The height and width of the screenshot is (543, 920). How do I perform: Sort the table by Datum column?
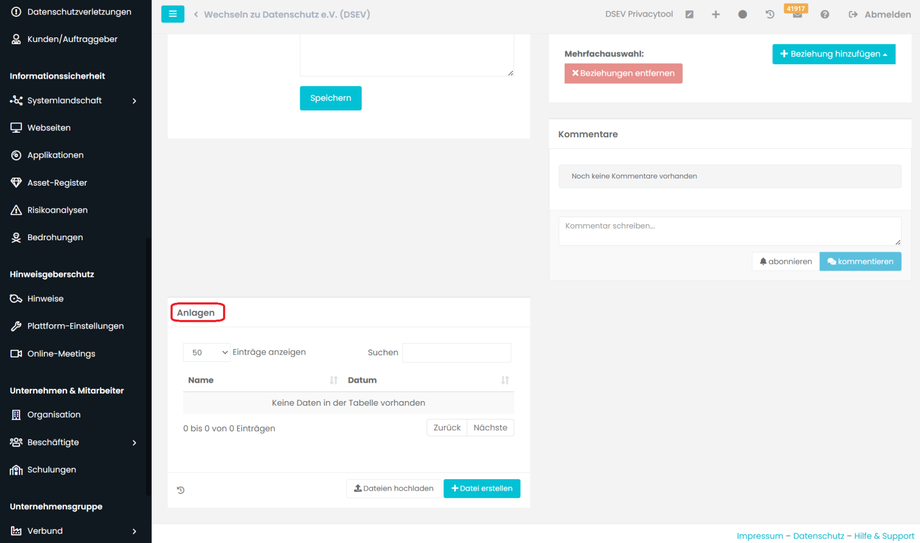tap(428, 380)
